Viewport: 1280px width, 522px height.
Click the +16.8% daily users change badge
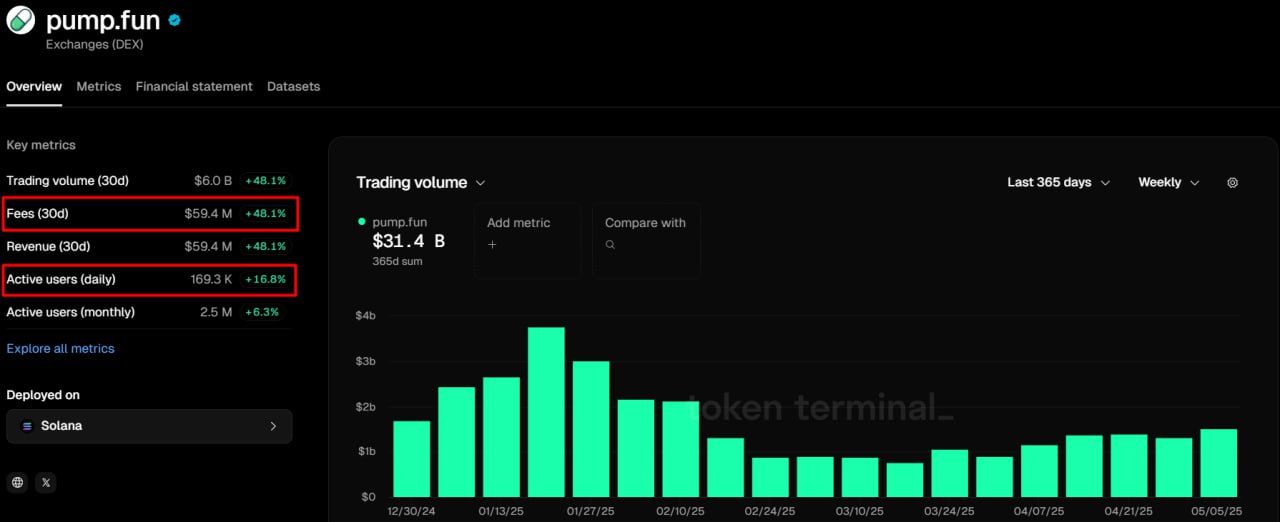coord(265,280)
